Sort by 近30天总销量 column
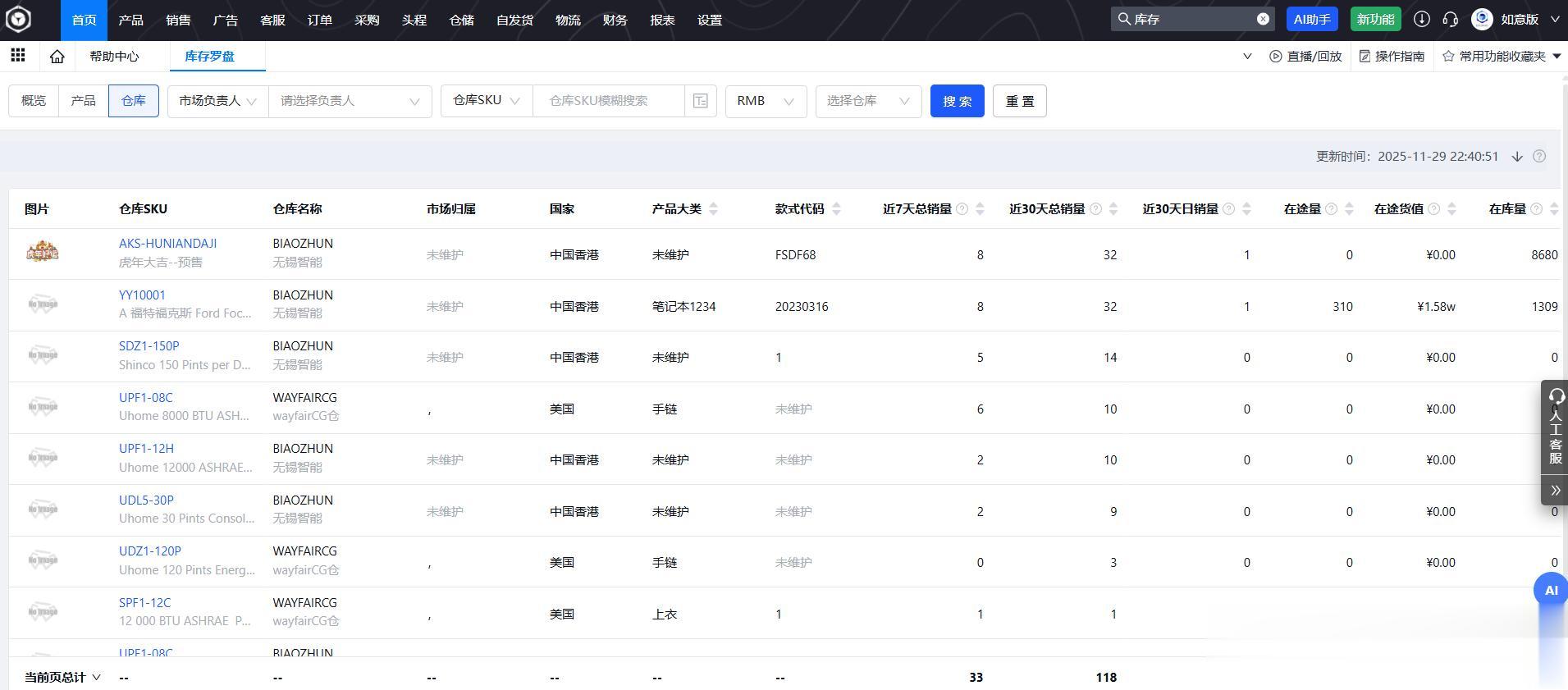This screenshot has width=1568, height=690. pos(1113,209)
